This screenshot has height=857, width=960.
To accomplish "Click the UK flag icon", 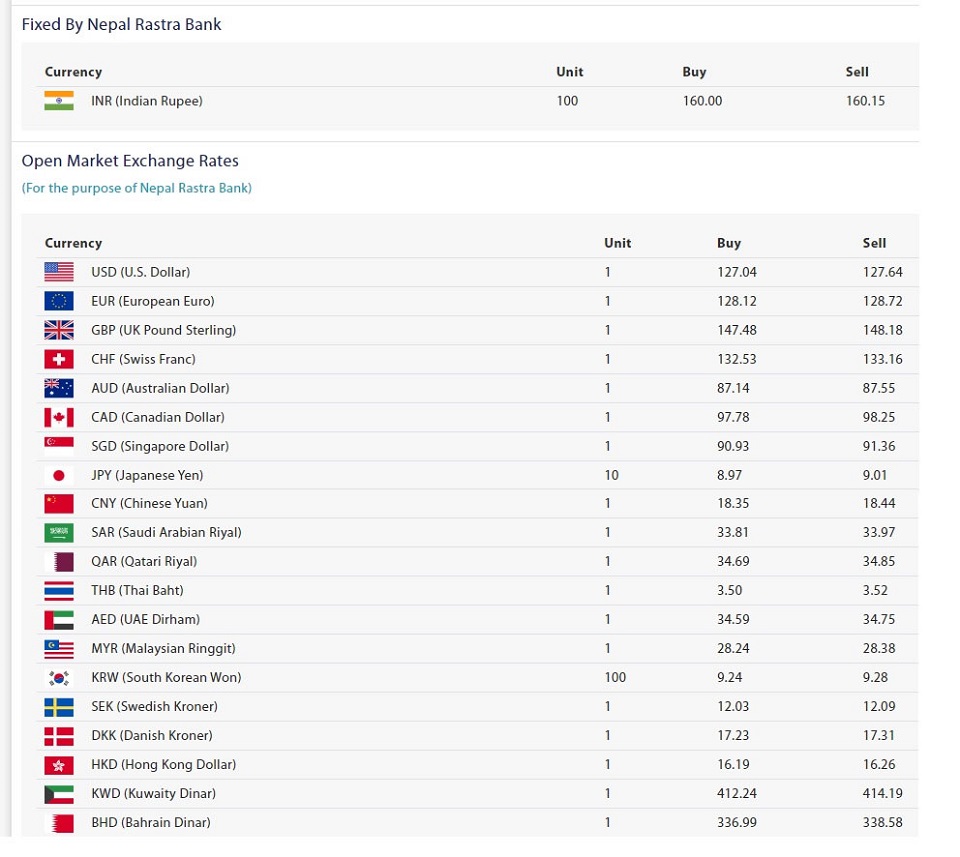I will [x=59, y=330].
